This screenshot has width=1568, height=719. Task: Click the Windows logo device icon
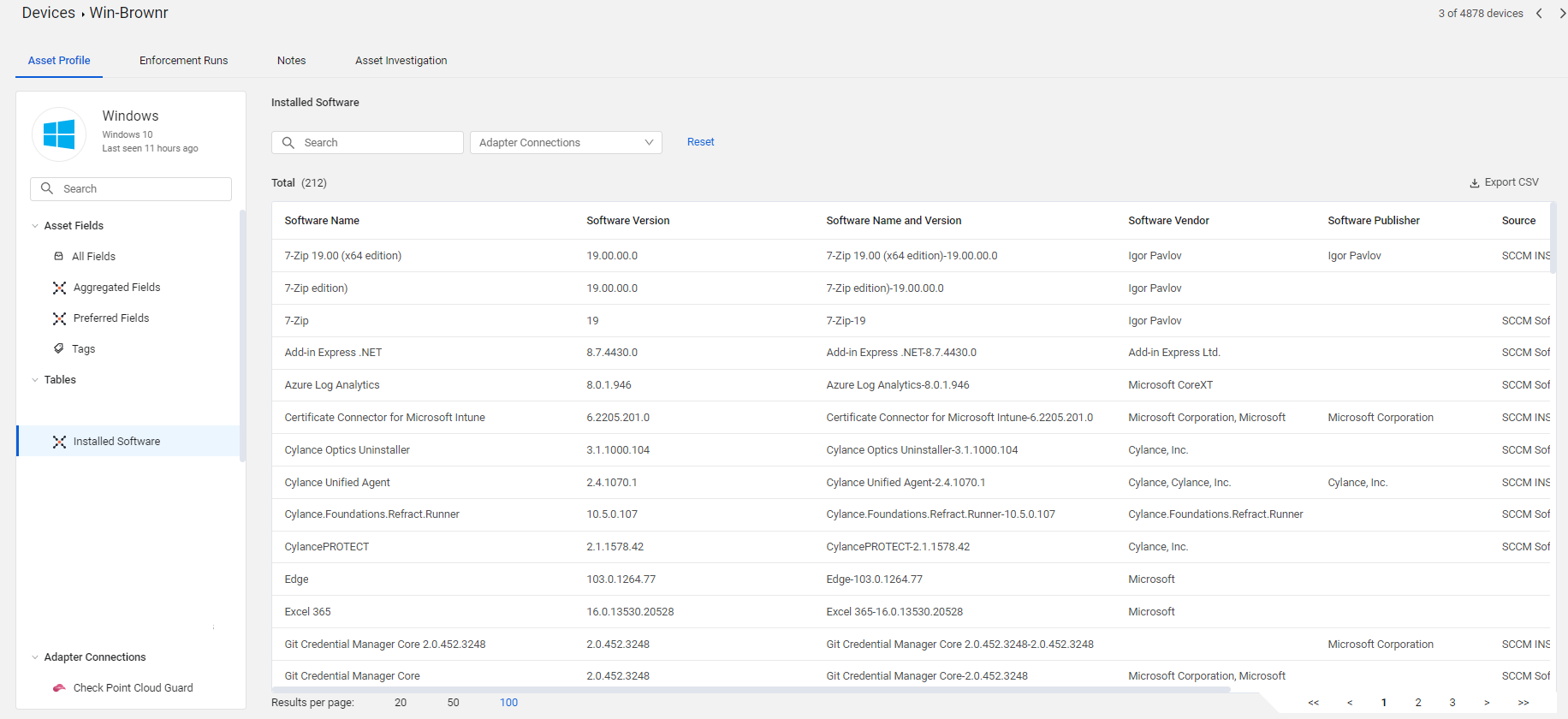pyautogui.click(x=59, y=134)
